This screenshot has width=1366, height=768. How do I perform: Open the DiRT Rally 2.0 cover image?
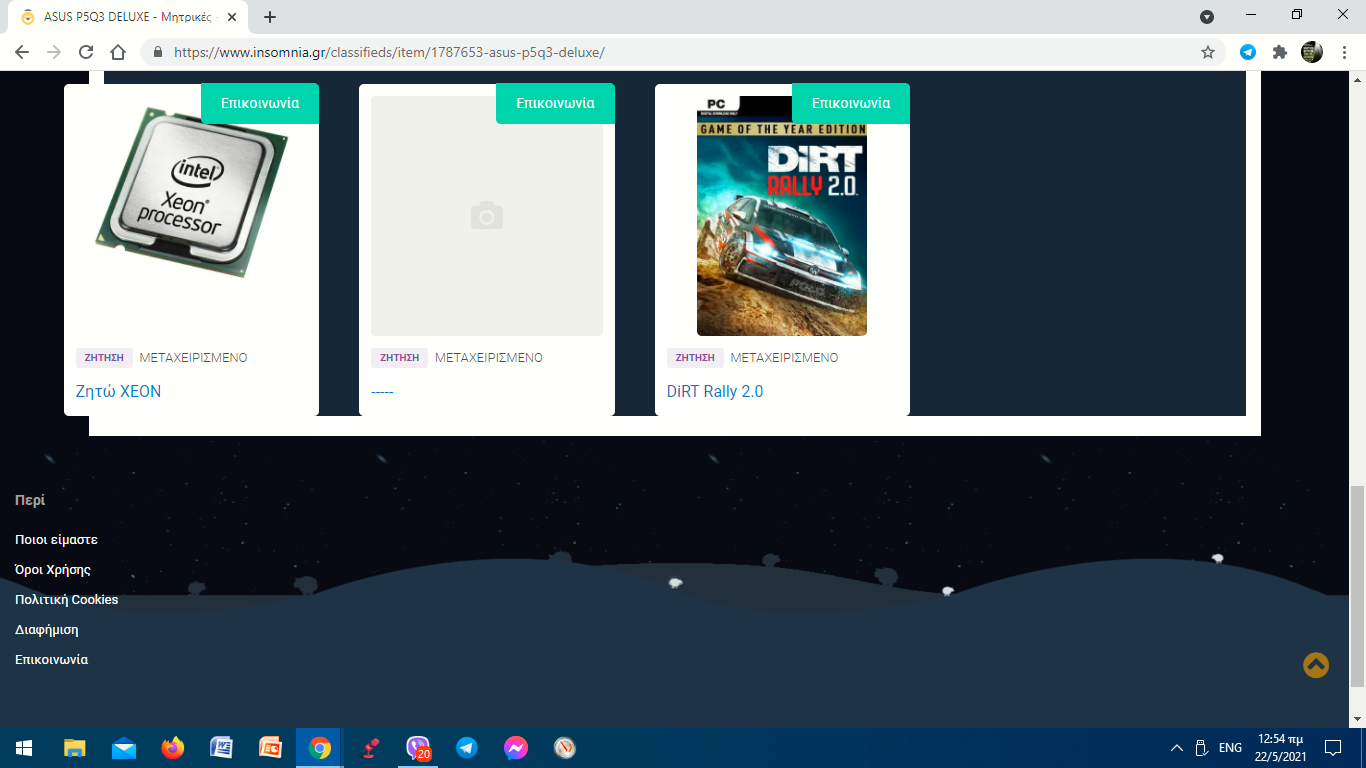point(782,216)
